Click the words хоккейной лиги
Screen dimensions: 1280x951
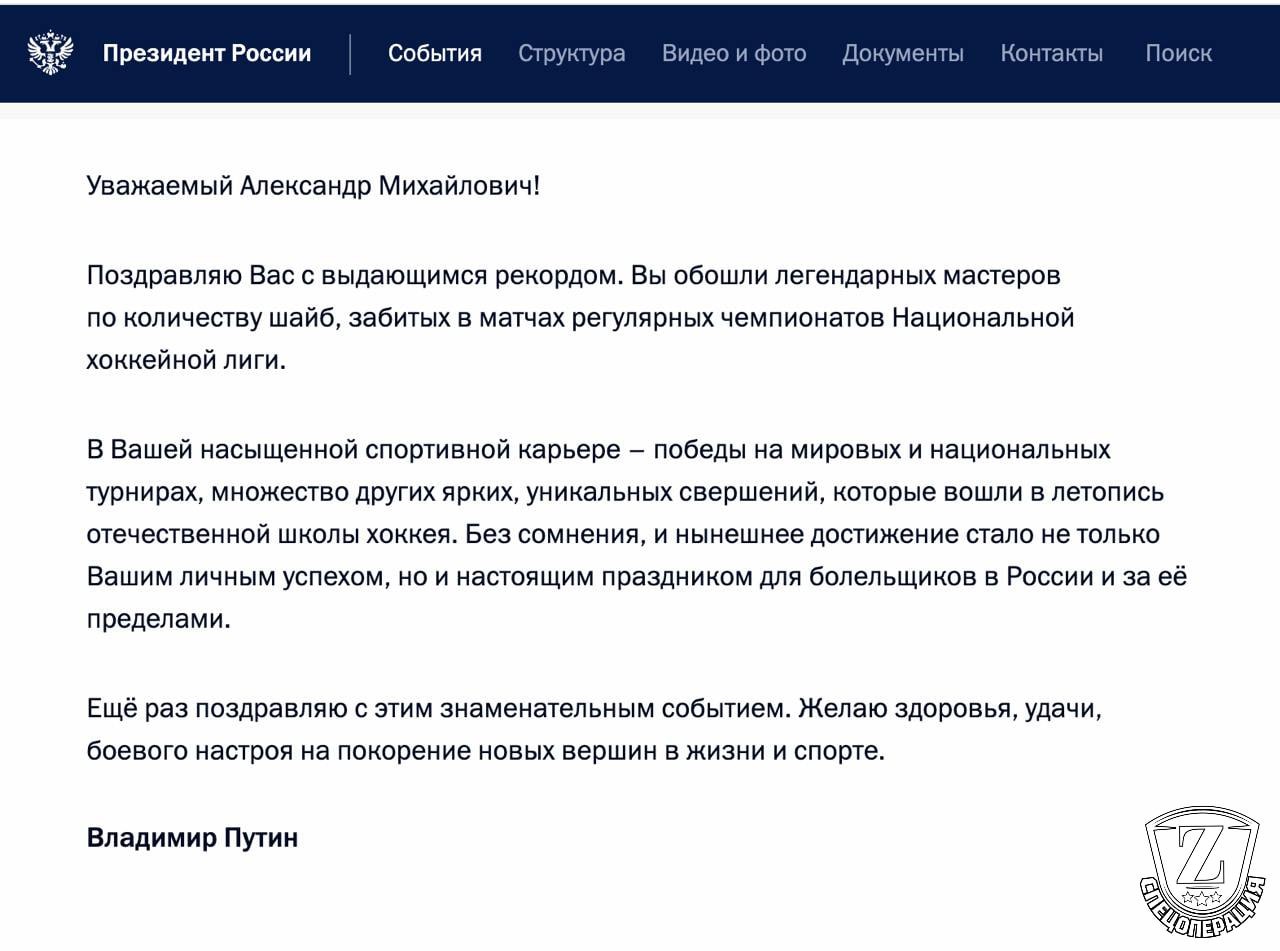pos(186,361)
